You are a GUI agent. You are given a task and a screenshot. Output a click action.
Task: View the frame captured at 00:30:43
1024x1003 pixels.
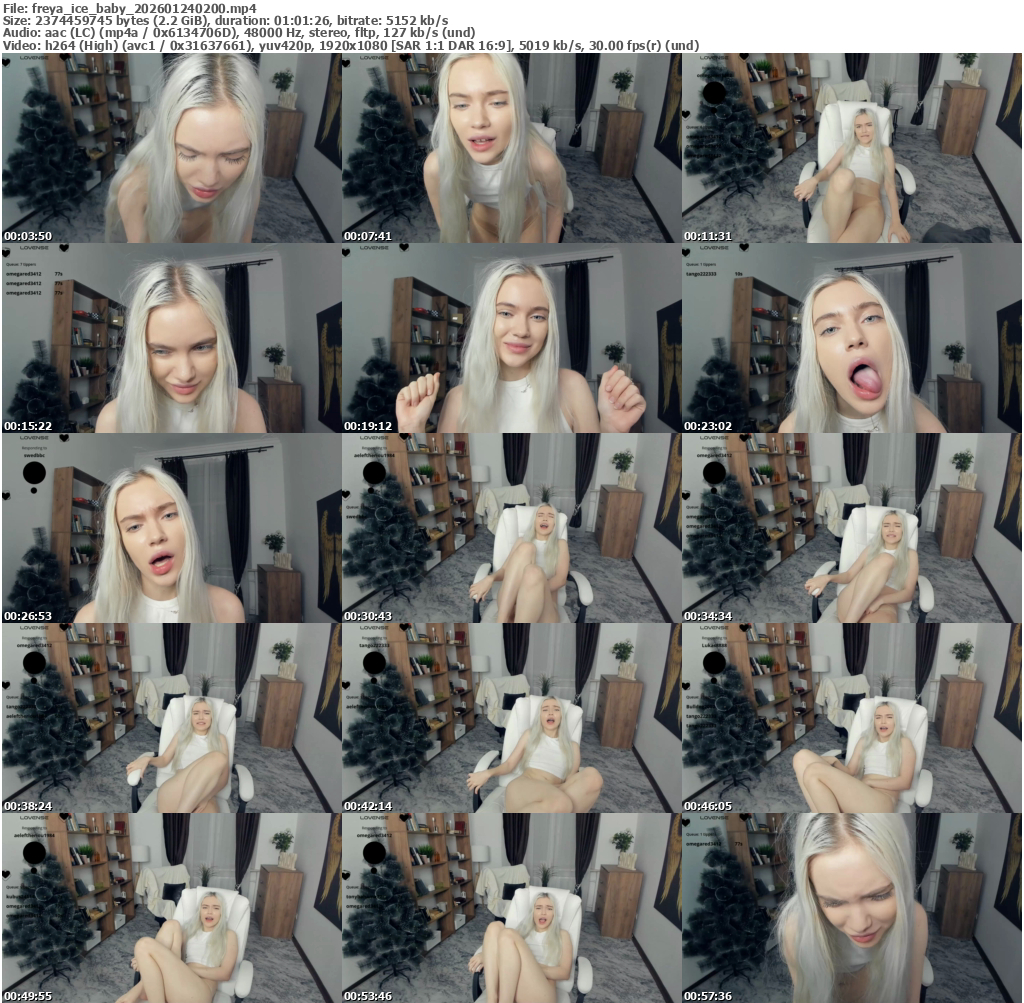pos(511,528)
